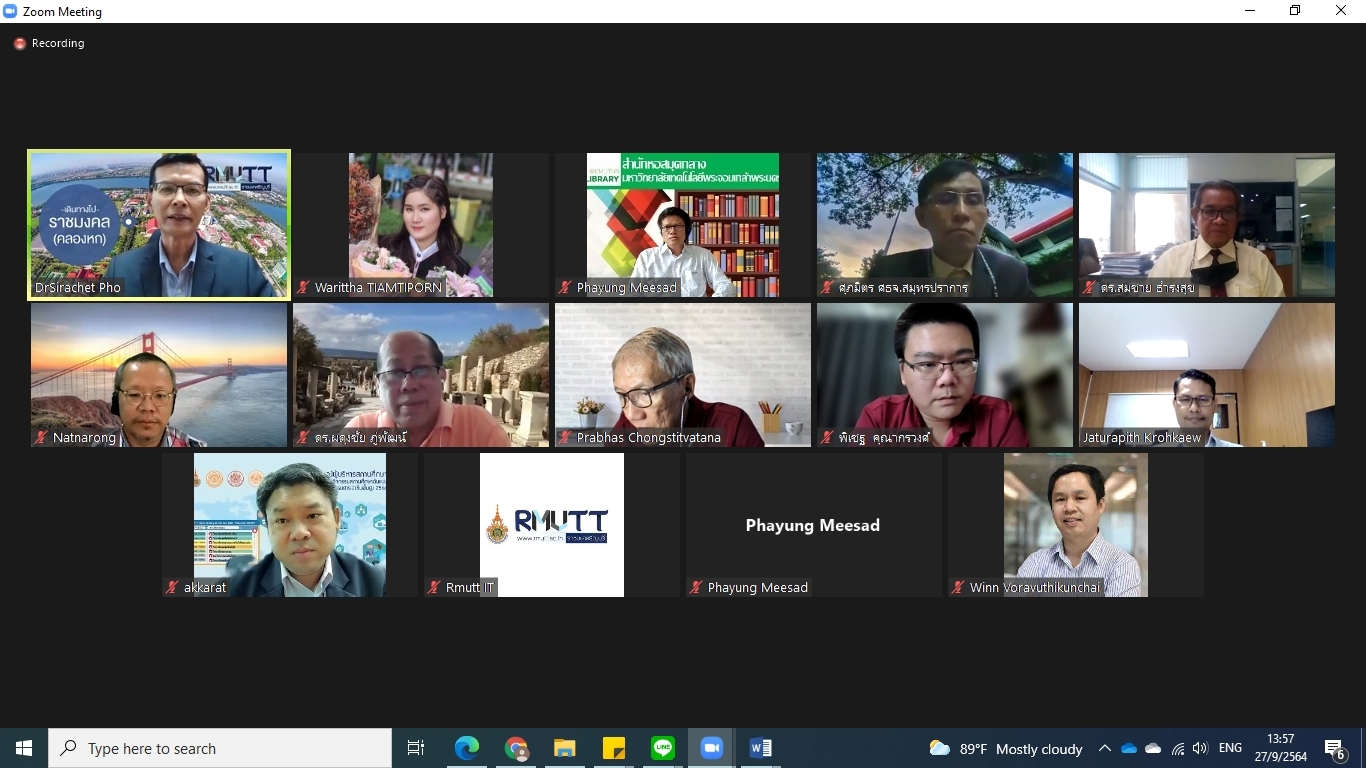This screenshot has height=768, width=1366.
Task: Click the Type here to search box
Action: [220, 748]
